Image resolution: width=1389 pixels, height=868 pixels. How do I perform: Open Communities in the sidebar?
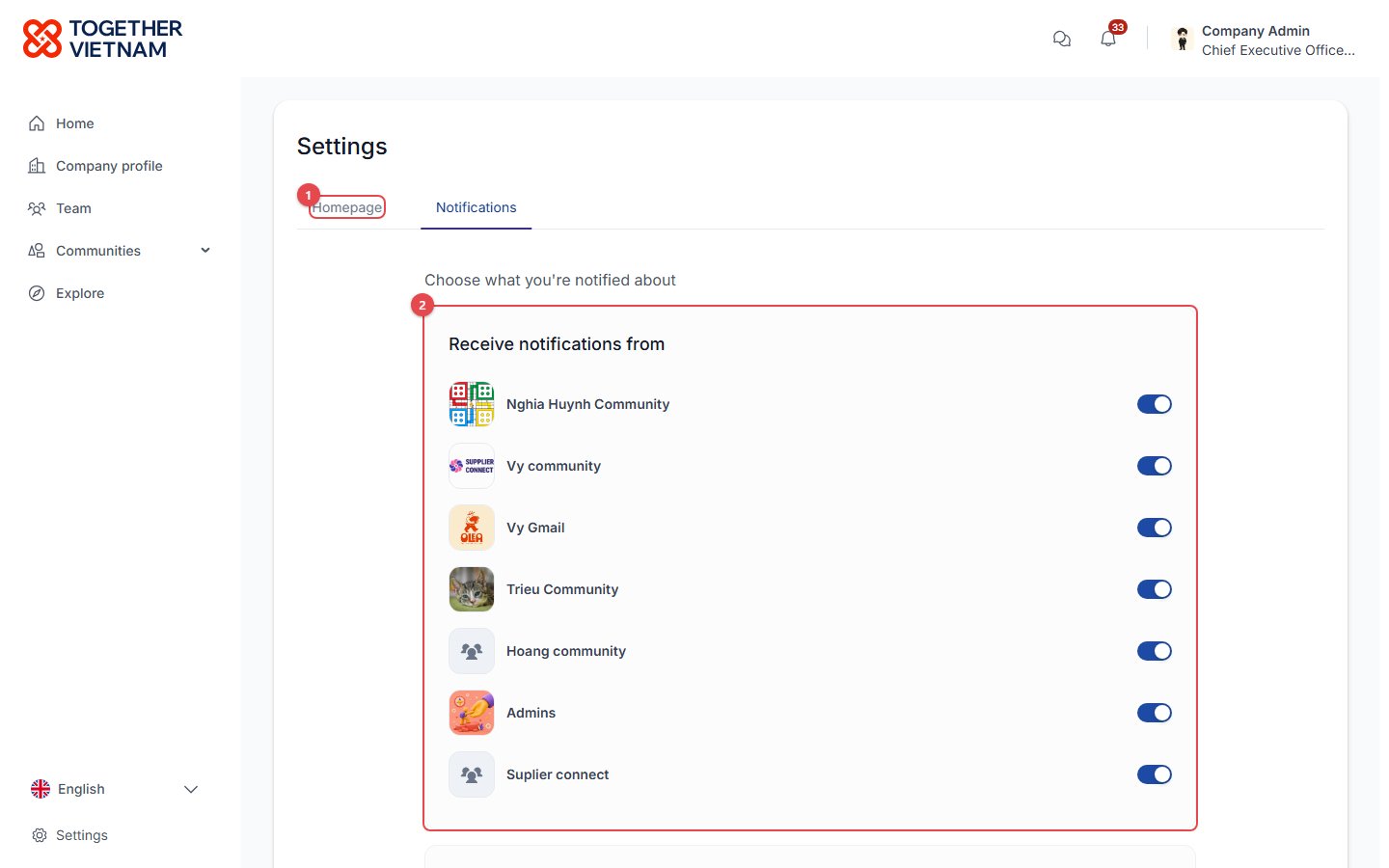(98, 251)
